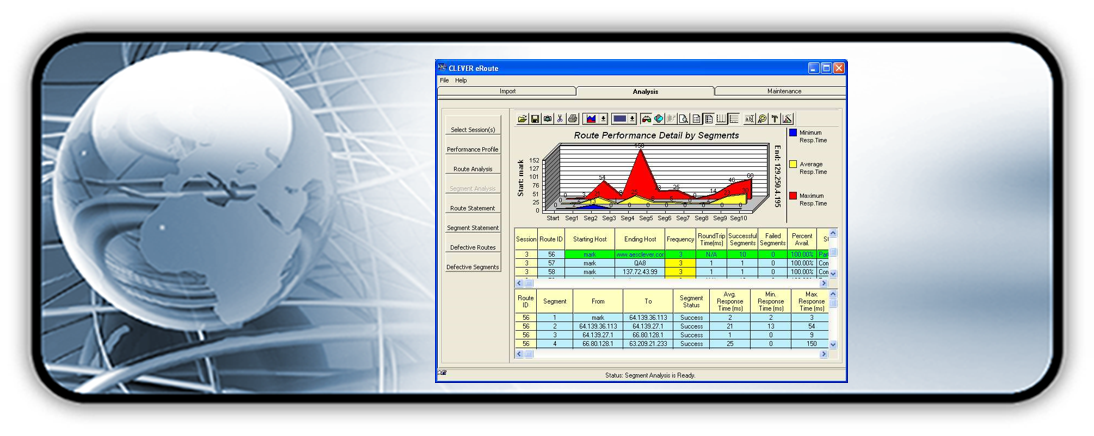
Task: Open the chart type dropdown arrow
Action: point(604,119)
